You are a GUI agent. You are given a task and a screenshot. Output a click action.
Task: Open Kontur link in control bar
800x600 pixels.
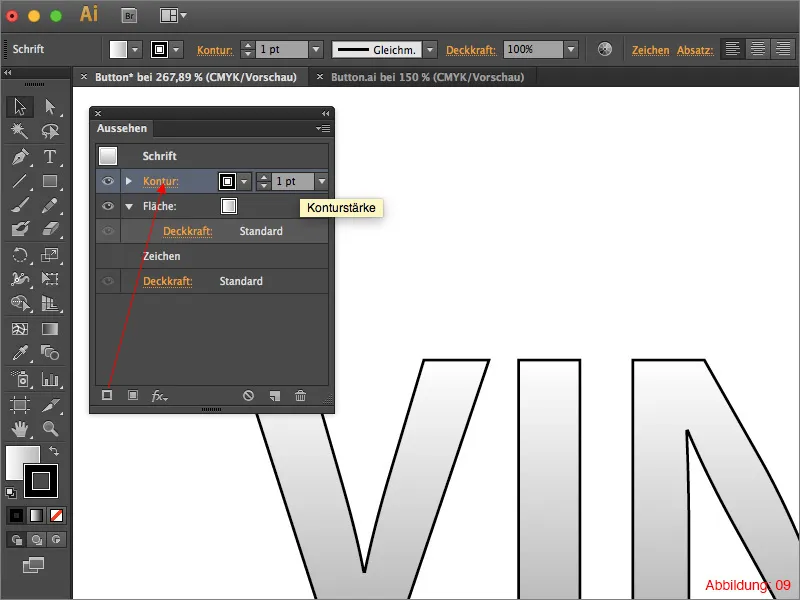pyautogui.click(x=215, y=50)
